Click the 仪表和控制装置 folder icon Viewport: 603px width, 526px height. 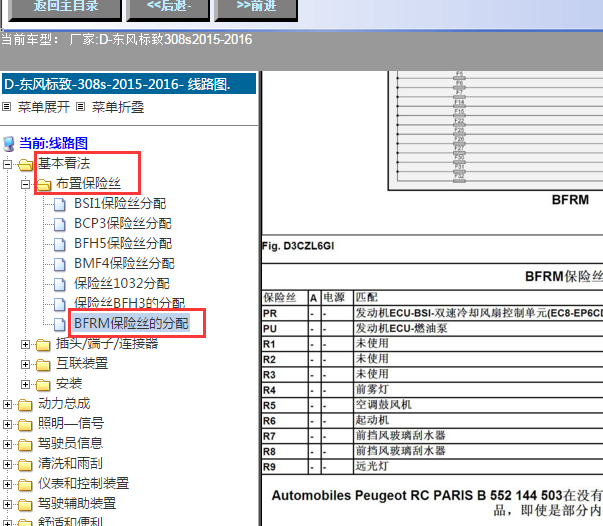25,485
